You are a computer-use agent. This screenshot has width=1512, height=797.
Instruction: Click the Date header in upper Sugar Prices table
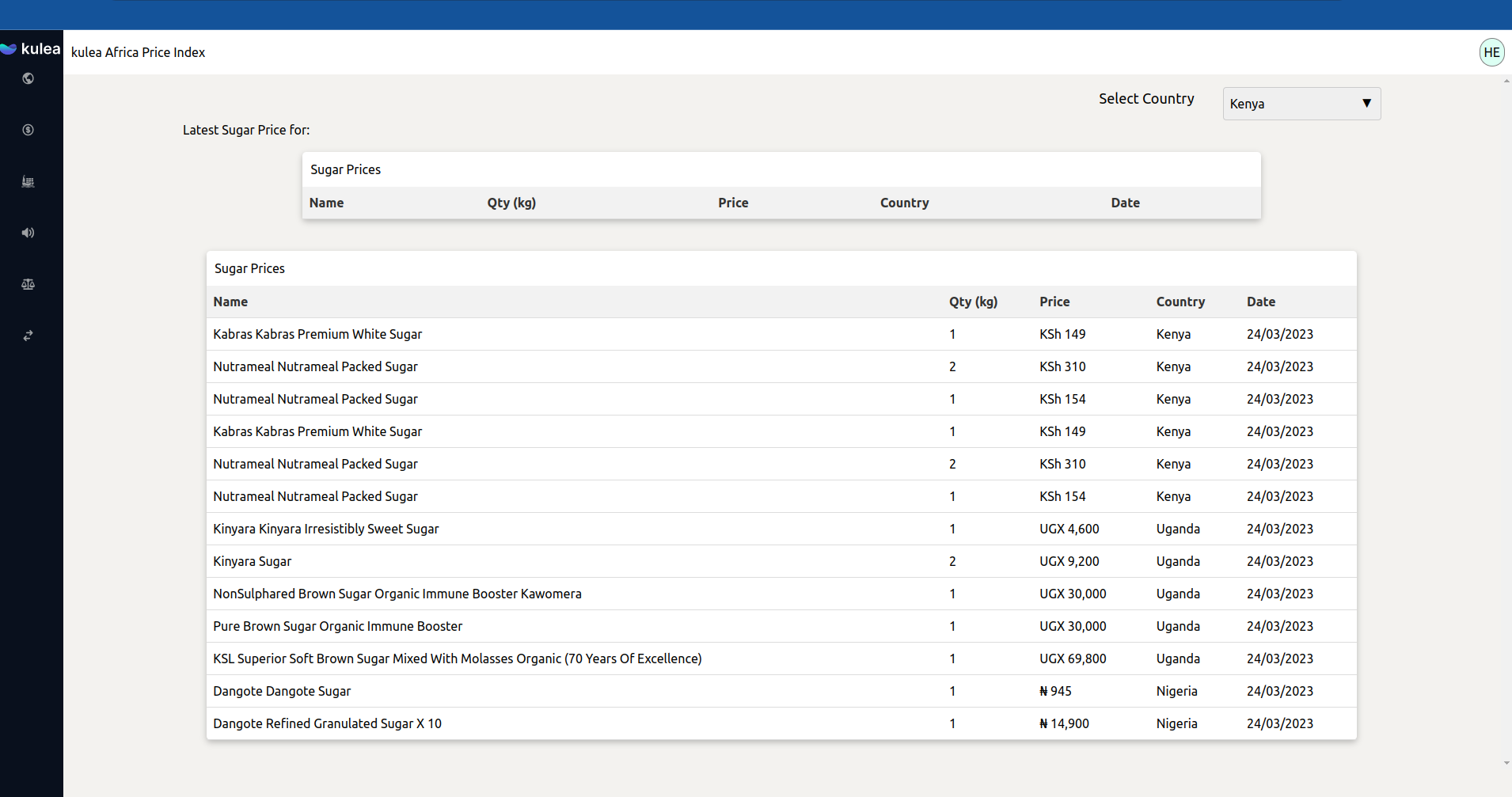[1125, 203]
